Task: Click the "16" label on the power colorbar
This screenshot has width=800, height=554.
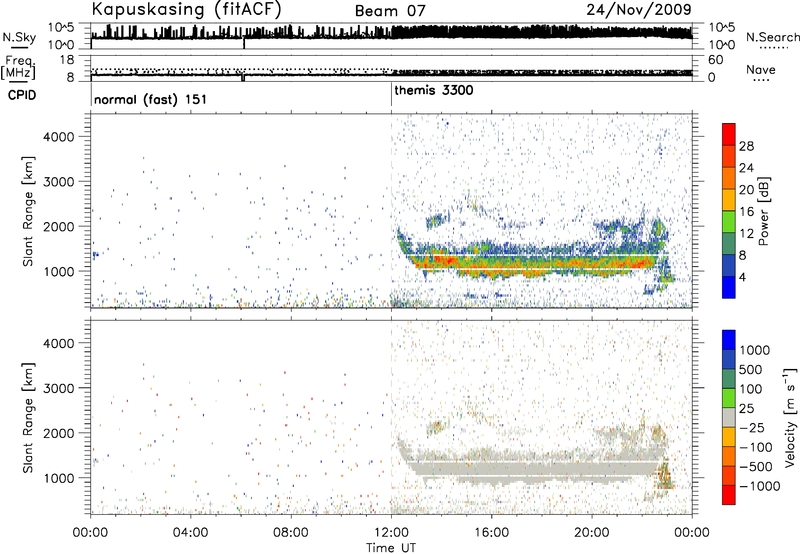Action: click(746, 212)
